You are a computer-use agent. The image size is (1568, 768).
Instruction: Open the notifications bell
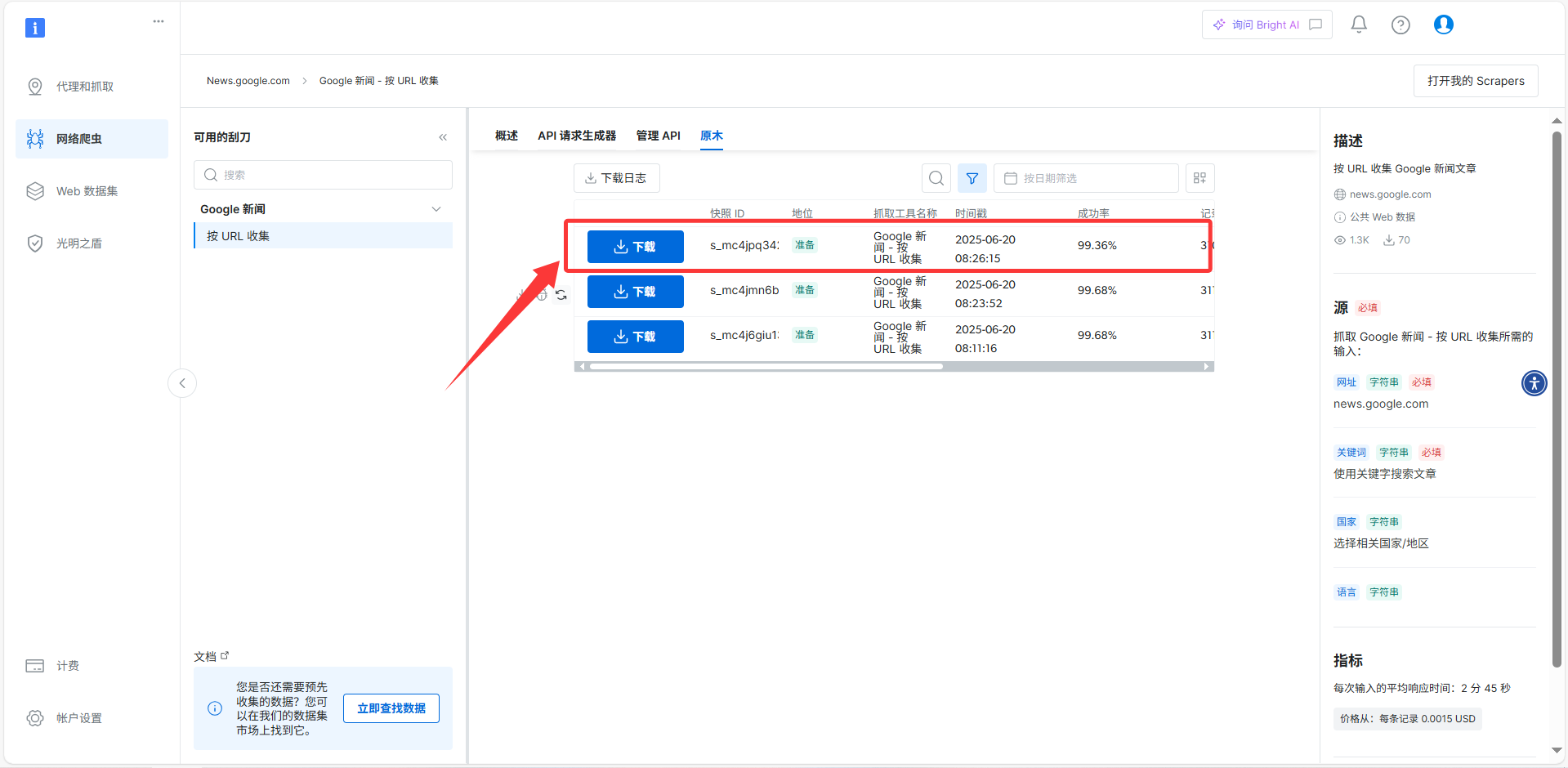point(1359,25)
